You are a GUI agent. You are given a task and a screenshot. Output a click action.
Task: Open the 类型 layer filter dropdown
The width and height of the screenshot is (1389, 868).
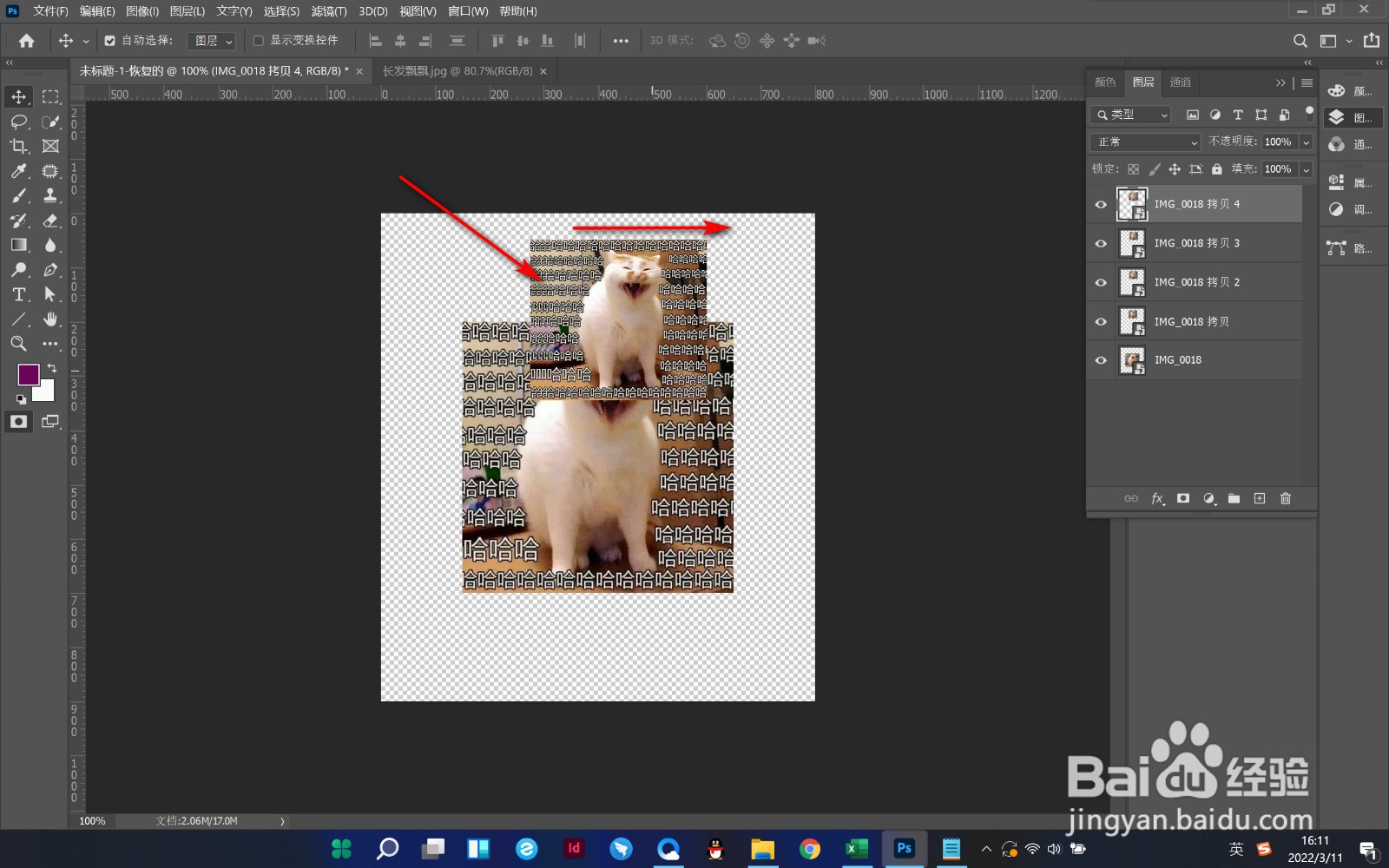pos(1131,115)
